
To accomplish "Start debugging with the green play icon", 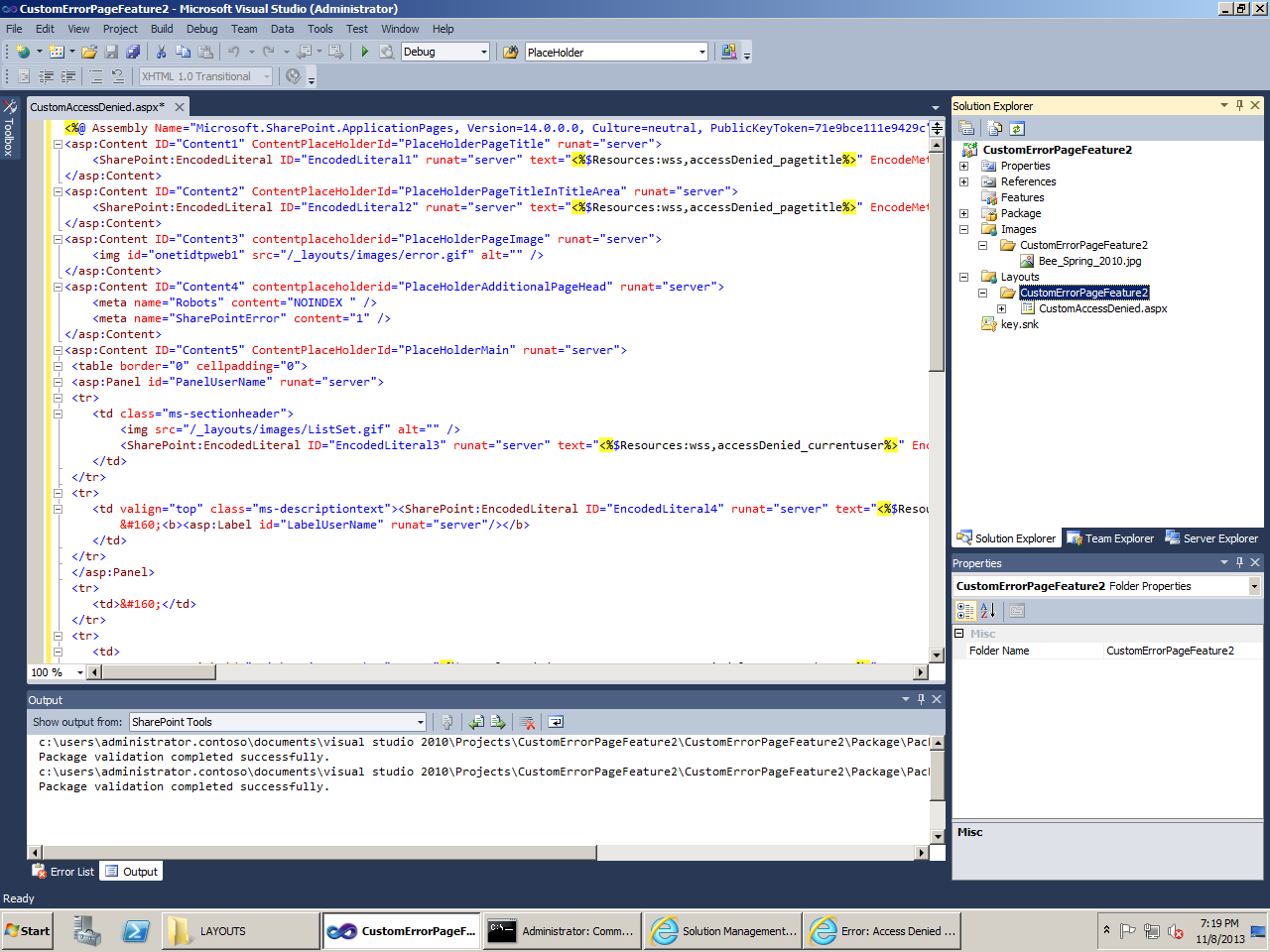I will pyautogui.click(x=364, y=52).
